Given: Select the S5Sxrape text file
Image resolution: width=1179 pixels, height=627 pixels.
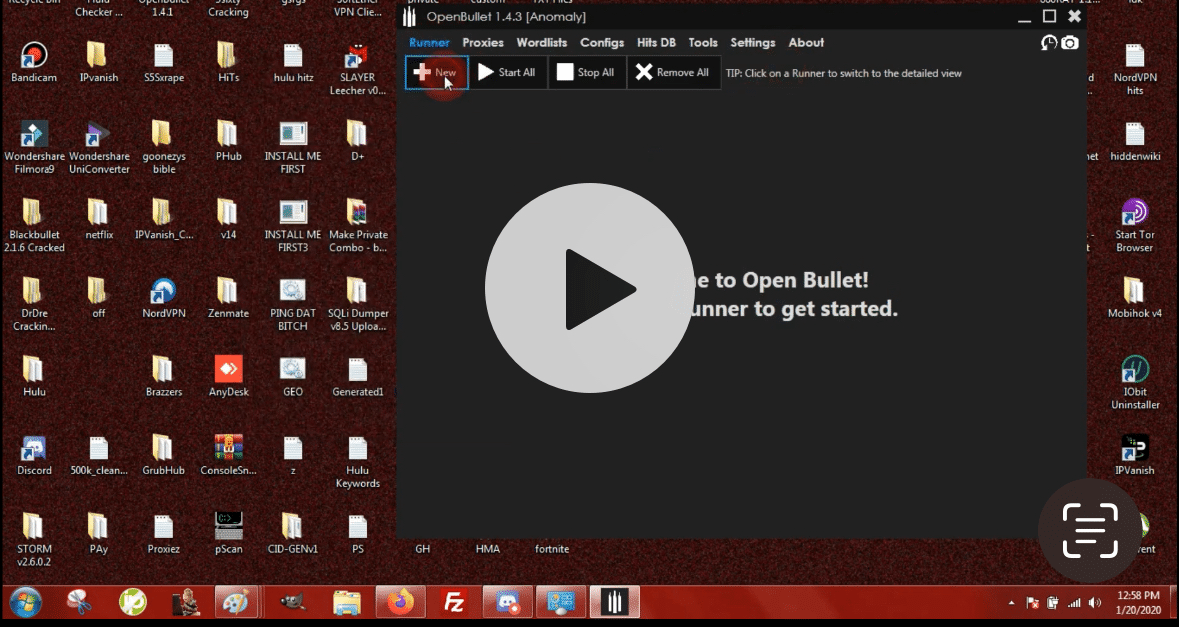Looking at the screenshot, I should [164, 62].
